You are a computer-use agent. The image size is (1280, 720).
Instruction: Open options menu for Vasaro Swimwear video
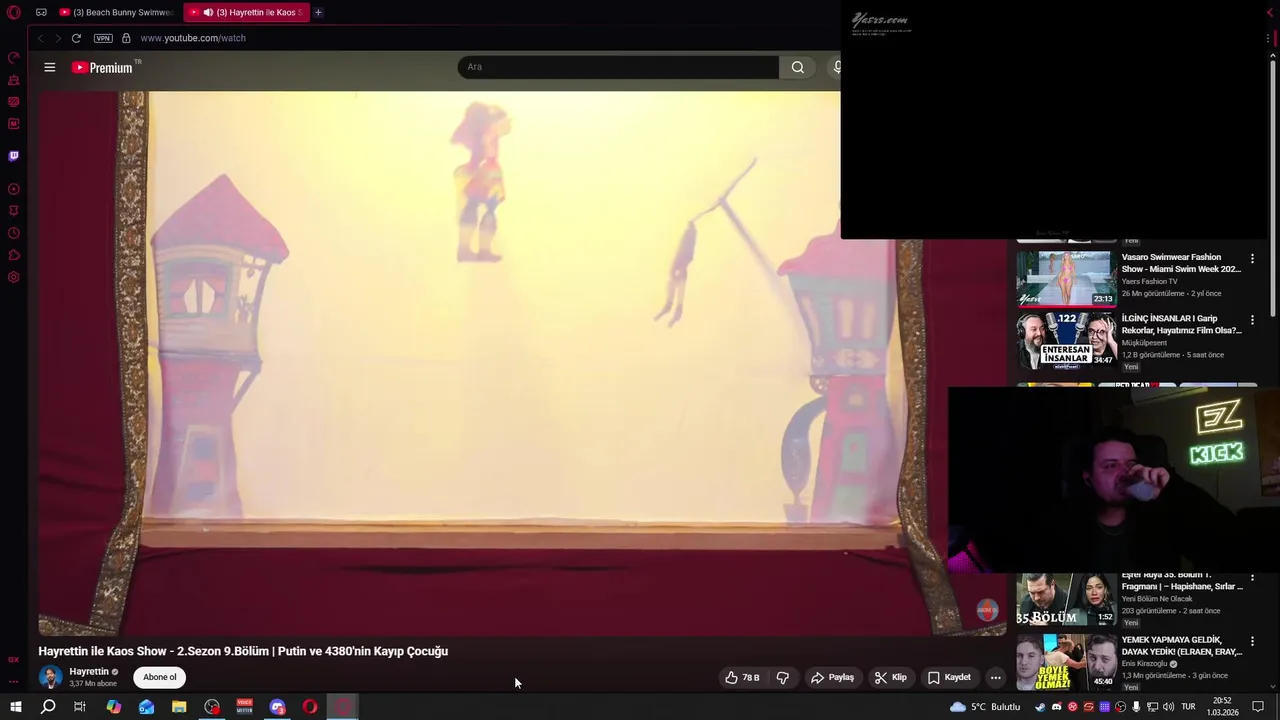(x=1252, y=259)
